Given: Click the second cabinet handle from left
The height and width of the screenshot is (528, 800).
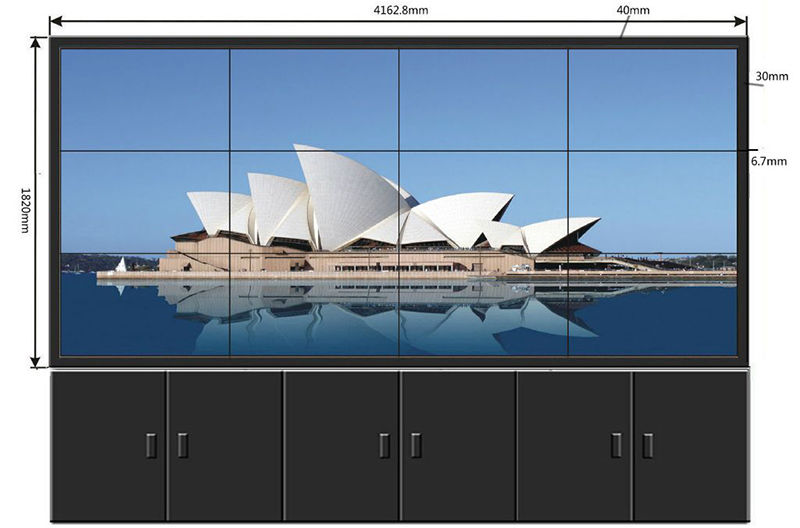Looking at the screenshot, I should pos(182,445).
